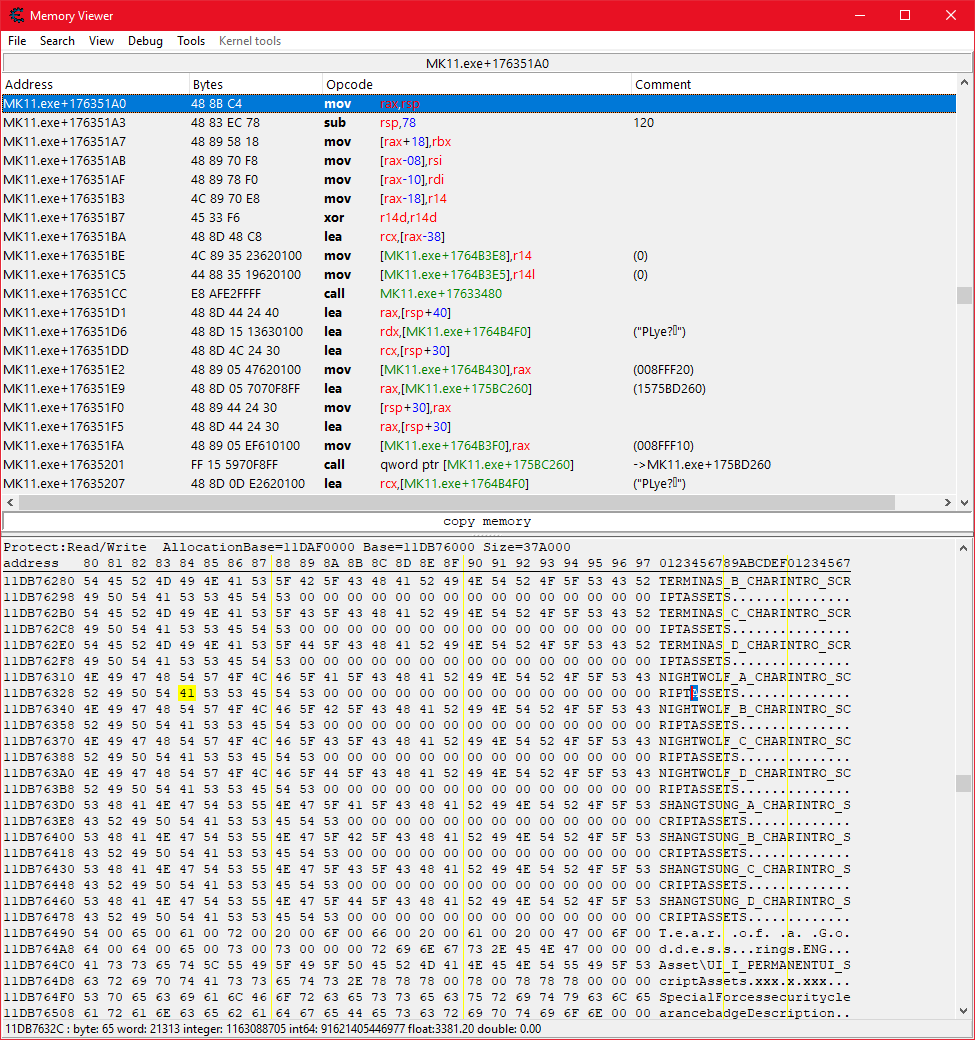Click the hex view scroll down arrow

coord(964,1011)
